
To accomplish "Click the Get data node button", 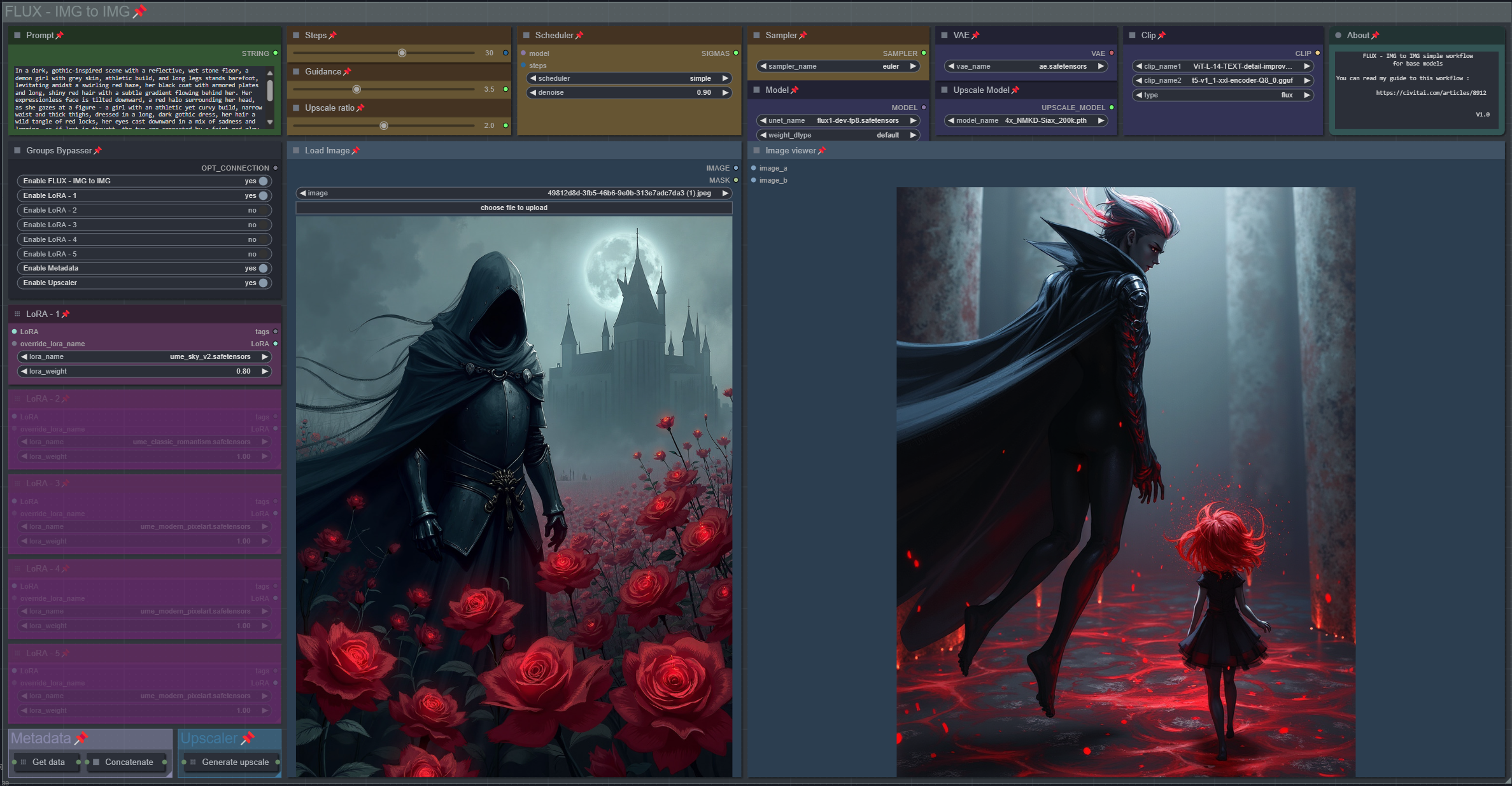I will point(48,762).
